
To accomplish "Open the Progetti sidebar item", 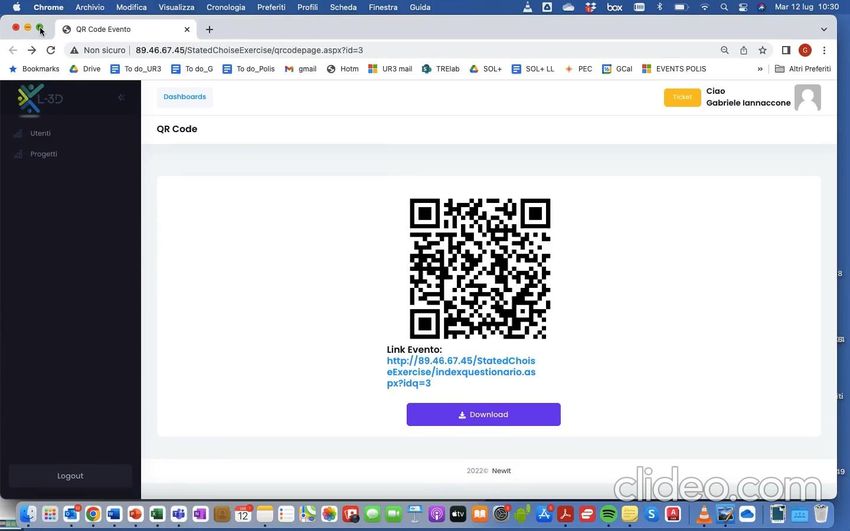I will tap(43, 154).
